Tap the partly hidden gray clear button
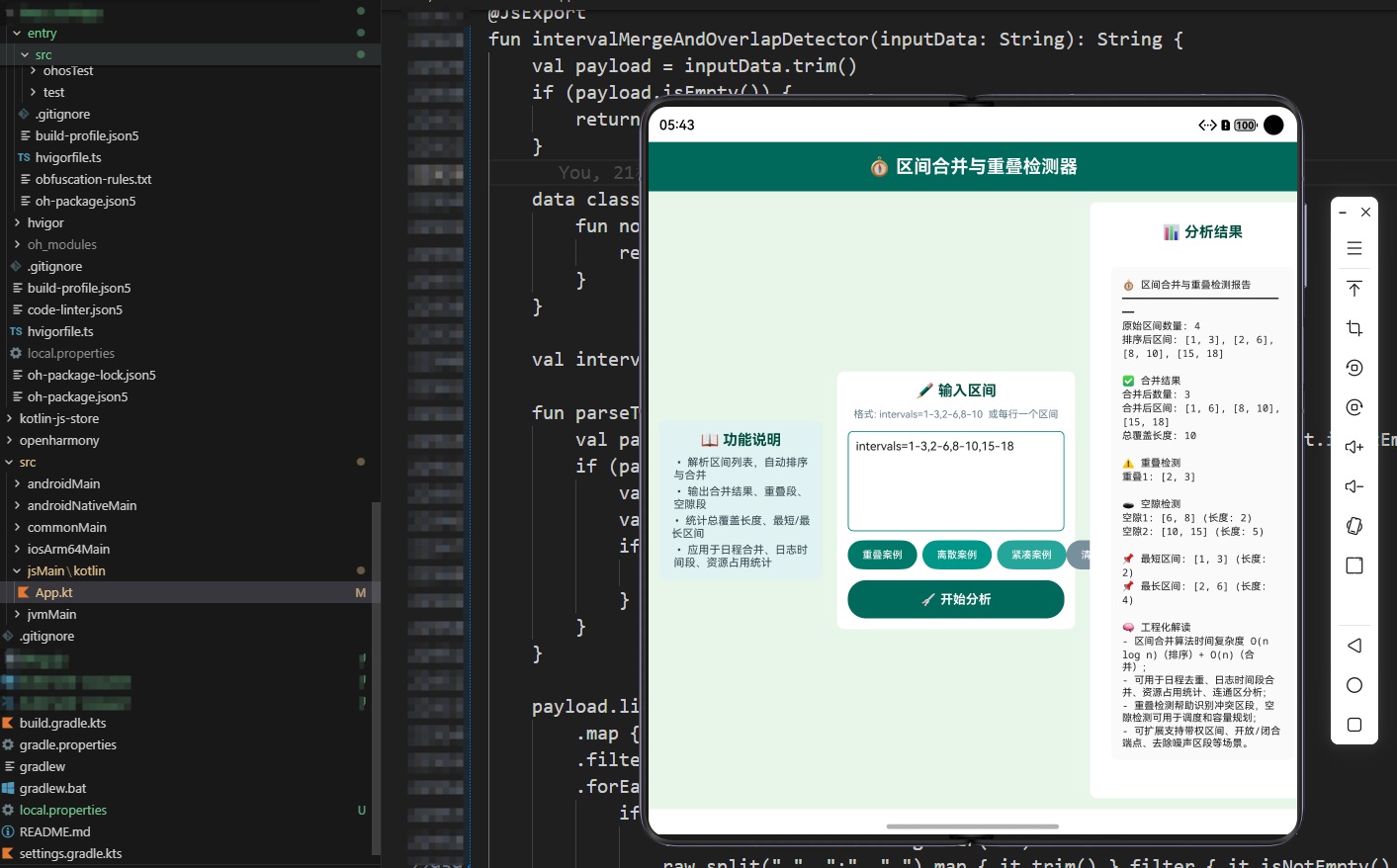The width and height of the screenshot is (1397, 868). tap(1079, 555)
